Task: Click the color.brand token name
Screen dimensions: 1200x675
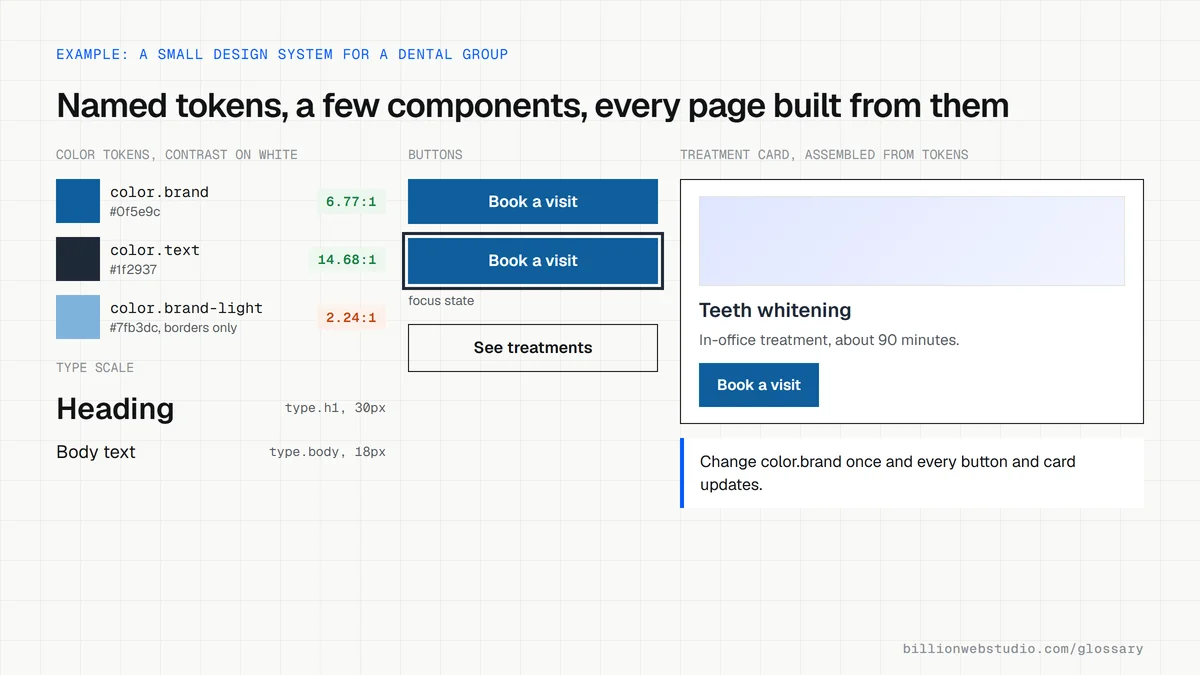Action: coord(159,192)
